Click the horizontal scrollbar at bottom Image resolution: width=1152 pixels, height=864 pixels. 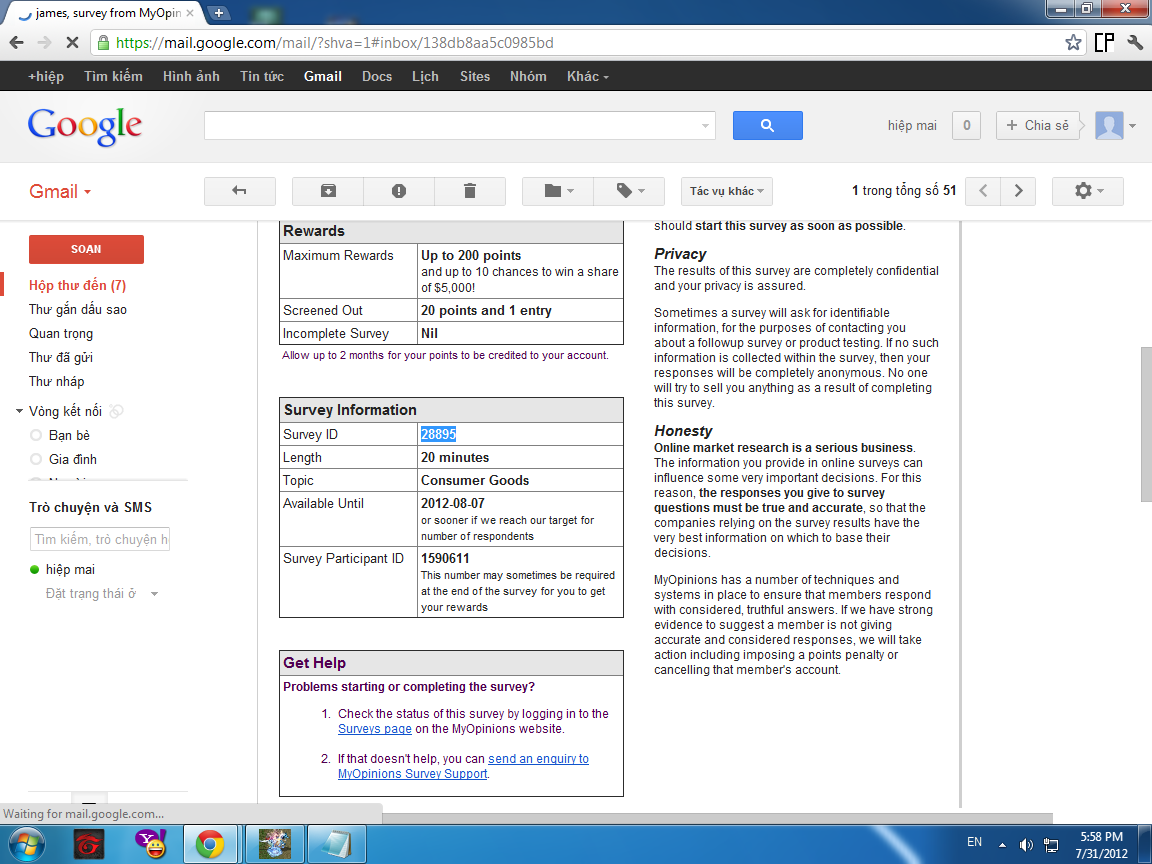717,818
